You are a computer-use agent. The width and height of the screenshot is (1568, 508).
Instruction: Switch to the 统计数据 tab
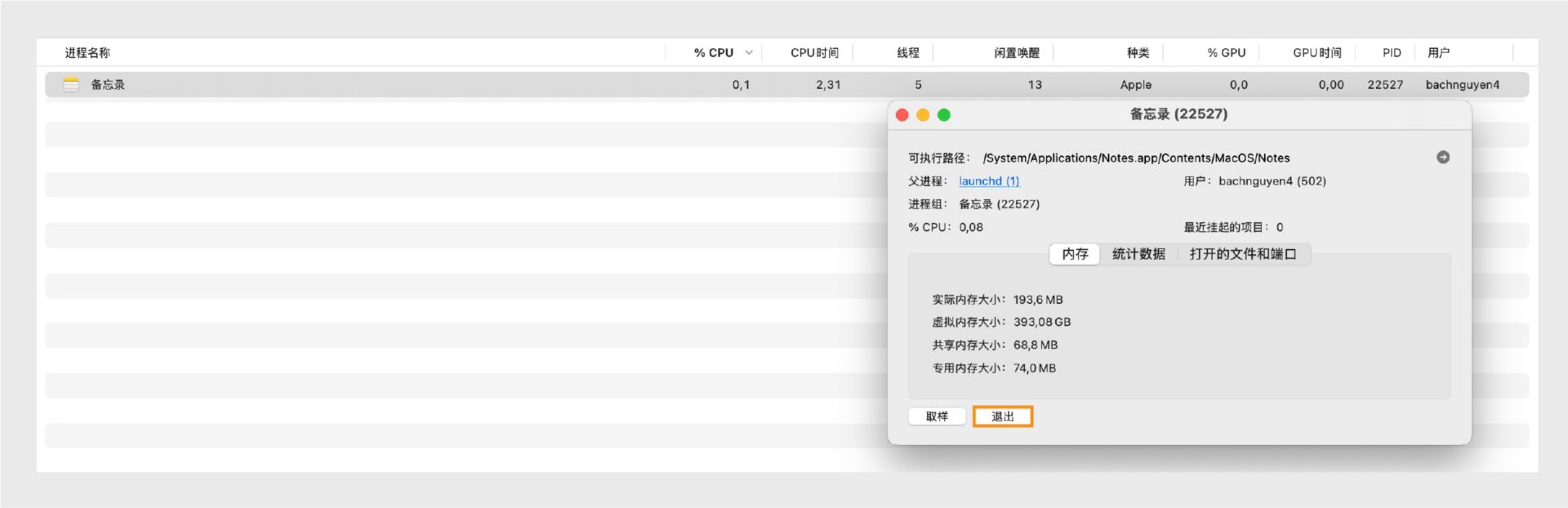click(x=1138, y=254)
